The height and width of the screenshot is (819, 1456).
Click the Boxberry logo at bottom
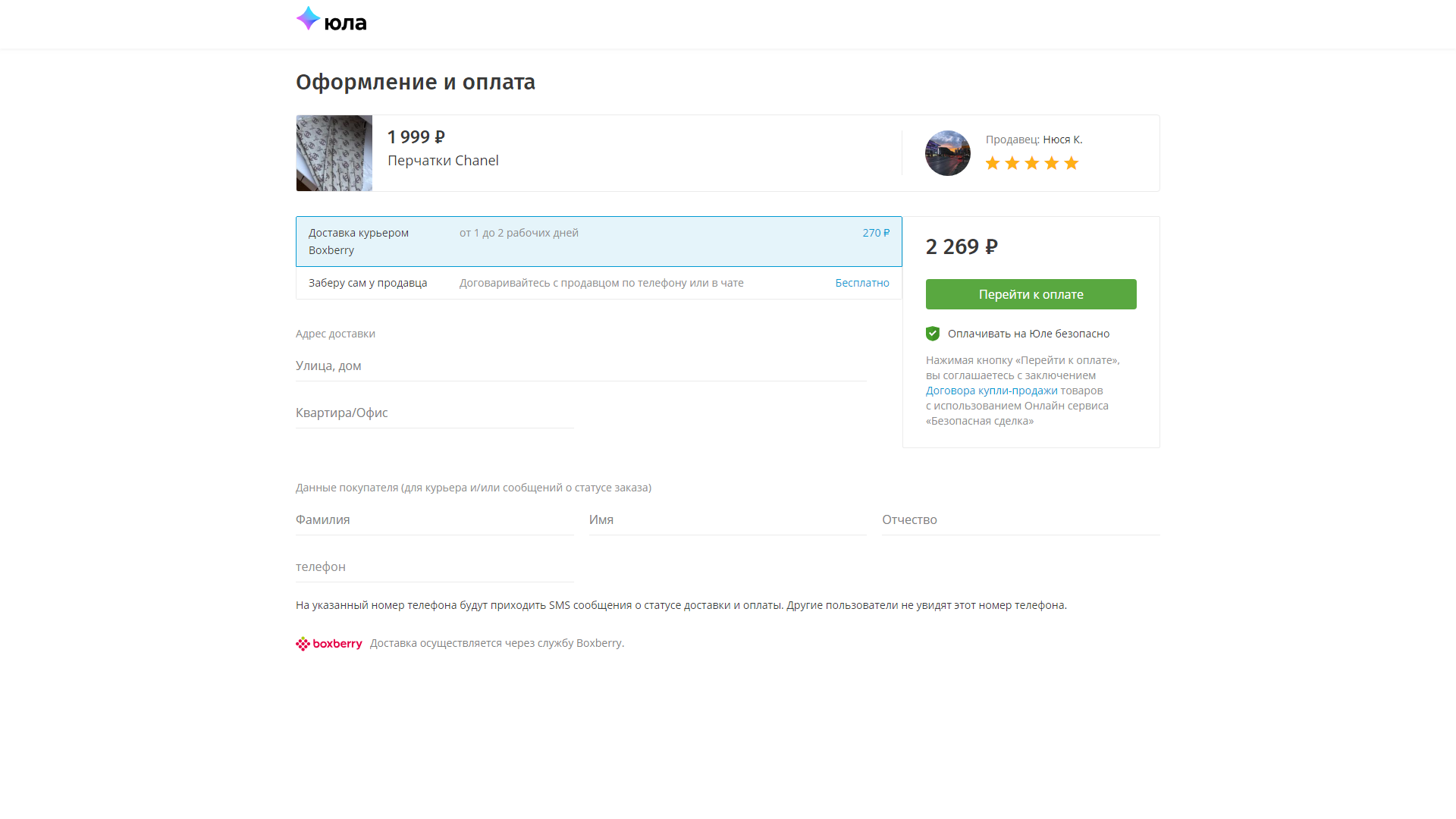(x=329, y=644)
